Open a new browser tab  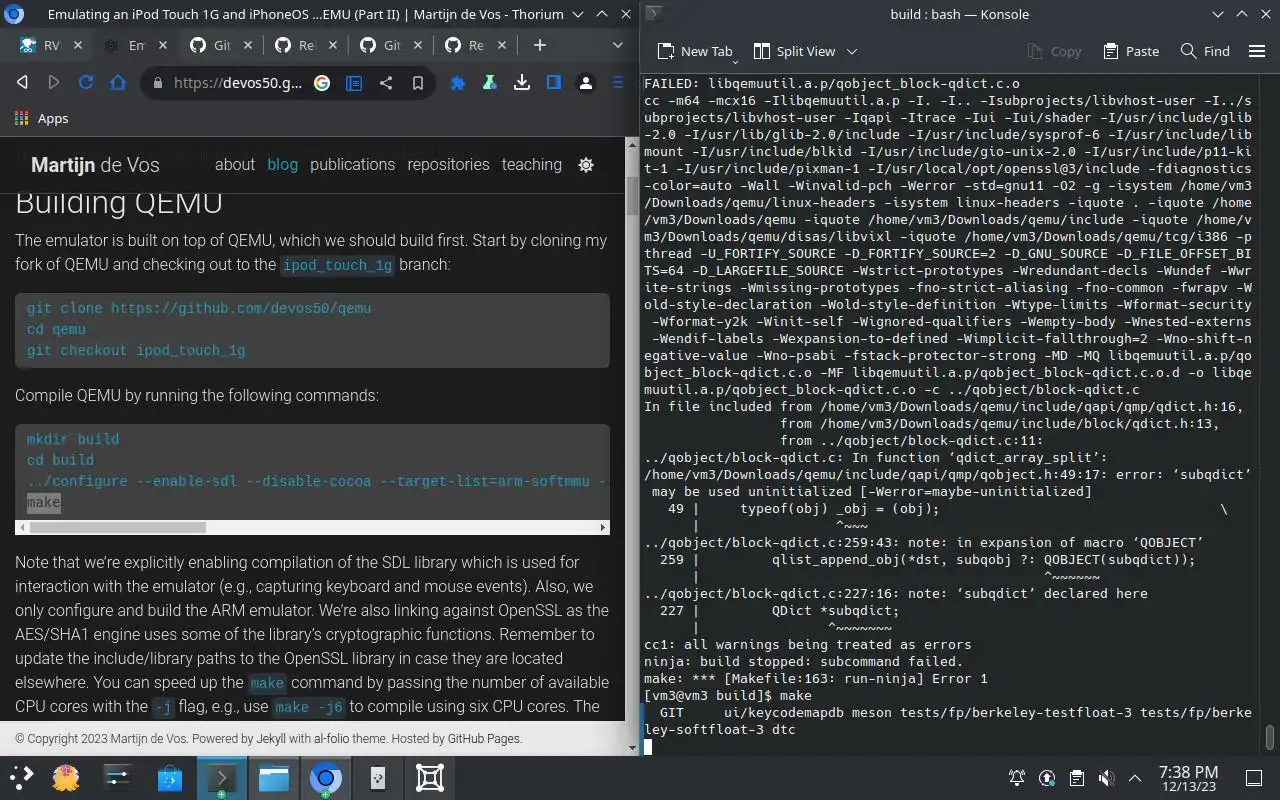coord(540,45)
